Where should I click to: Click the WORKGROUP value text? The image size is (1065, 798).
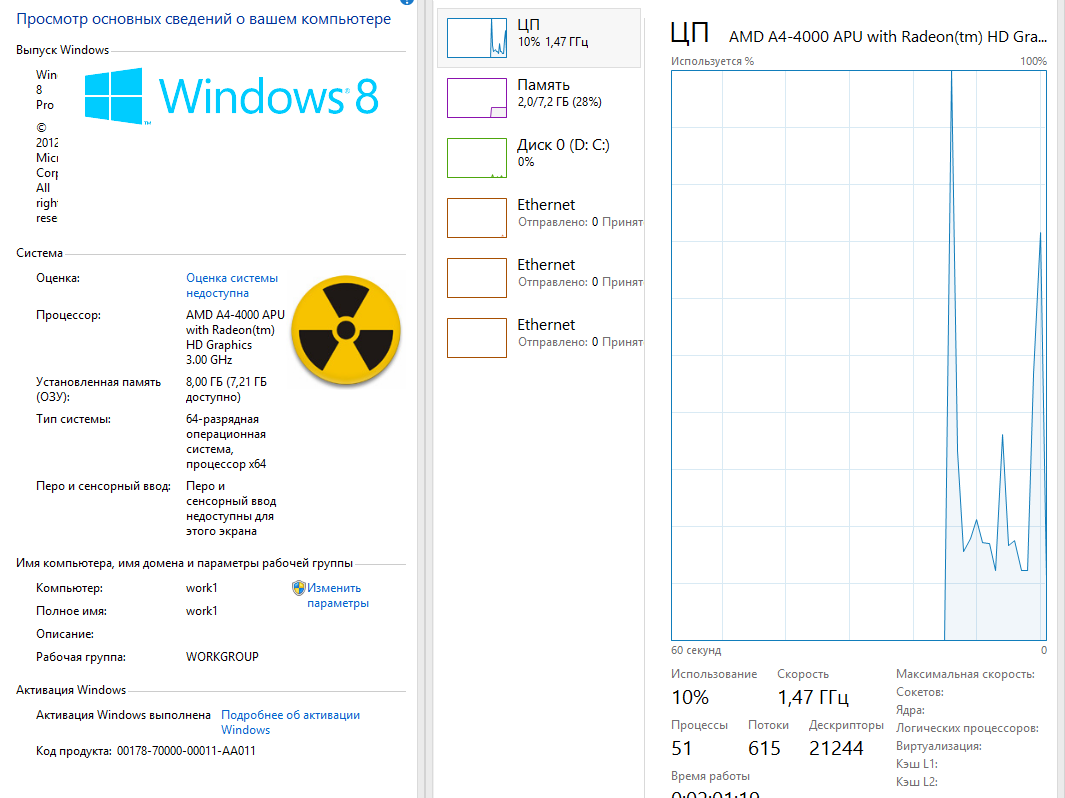222,657
